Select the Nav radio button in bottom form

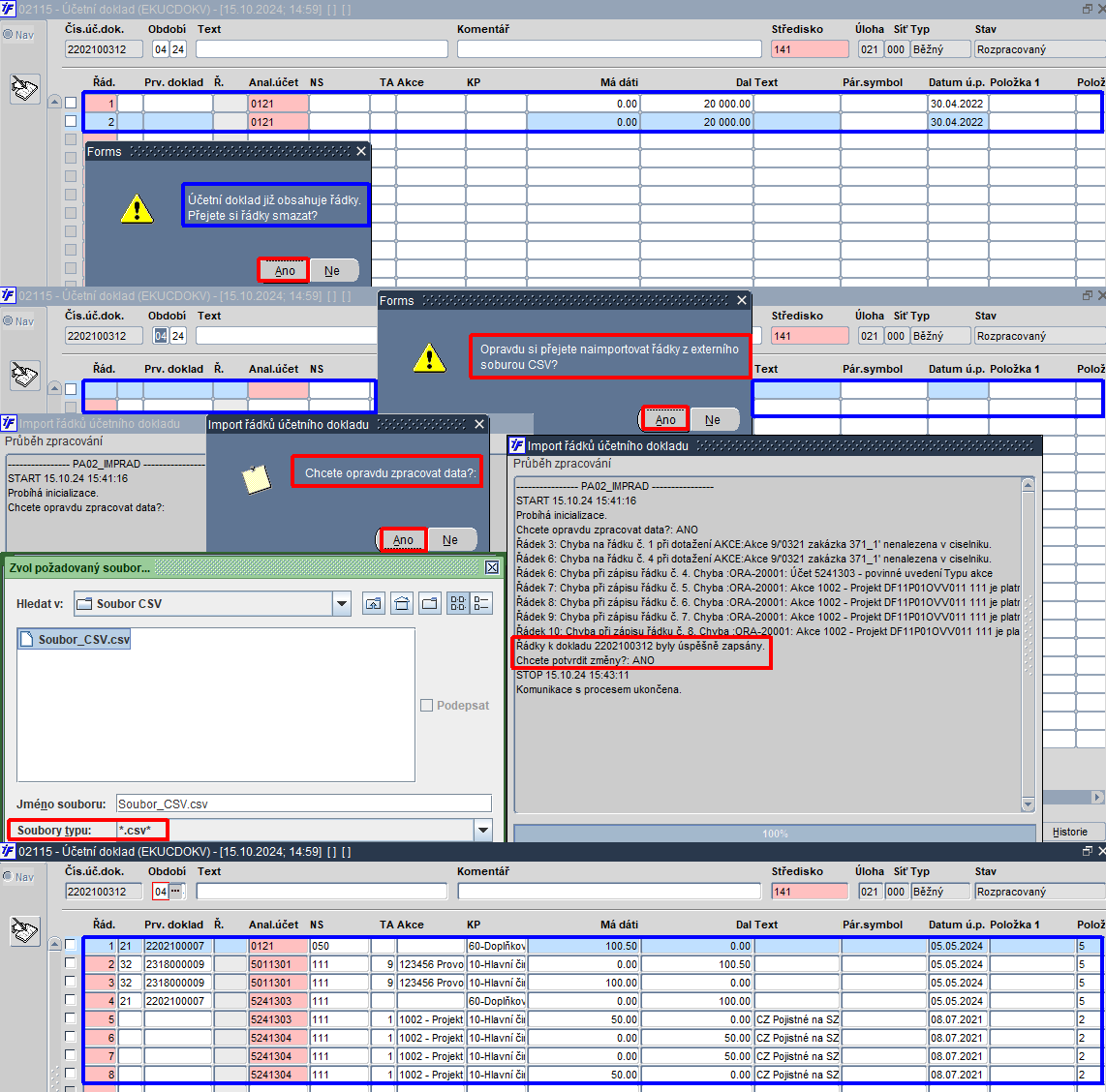coord(8,876)
